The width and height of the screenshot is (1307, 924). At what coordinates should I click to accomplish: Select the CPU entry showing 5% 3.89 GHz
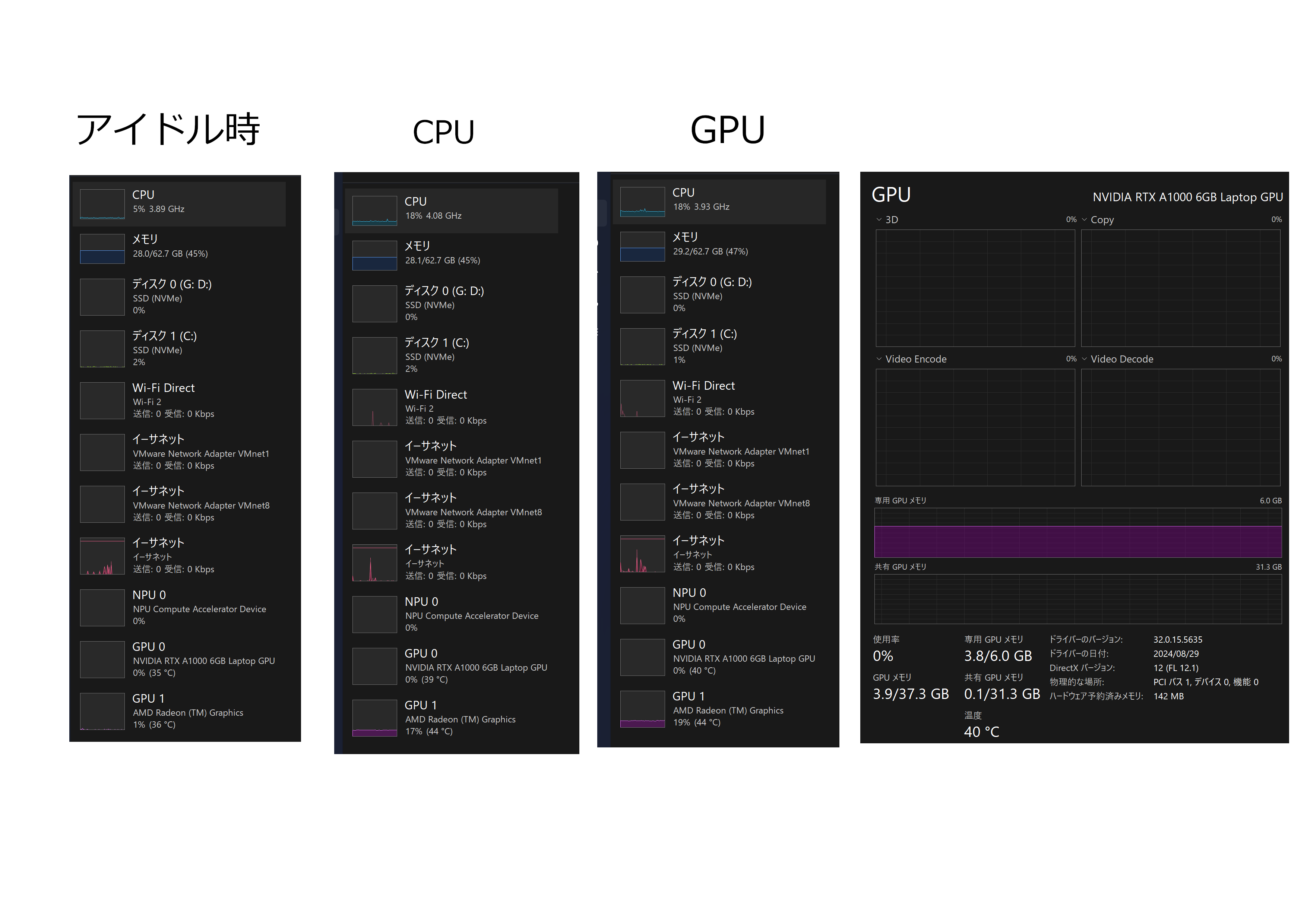[179, 204]
